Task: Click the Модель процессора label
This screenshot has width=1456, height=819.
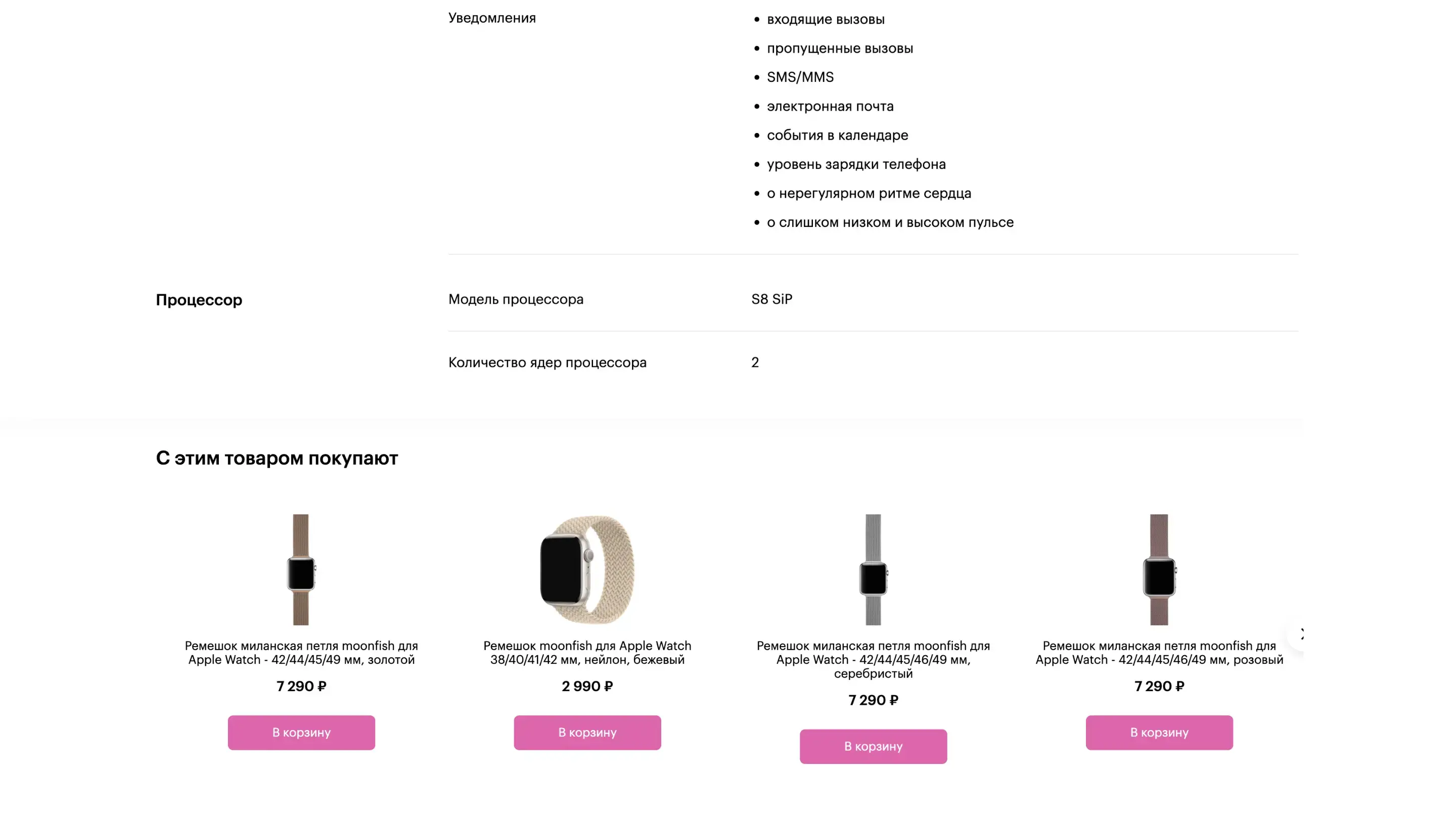Action: [x=516, y=299]
